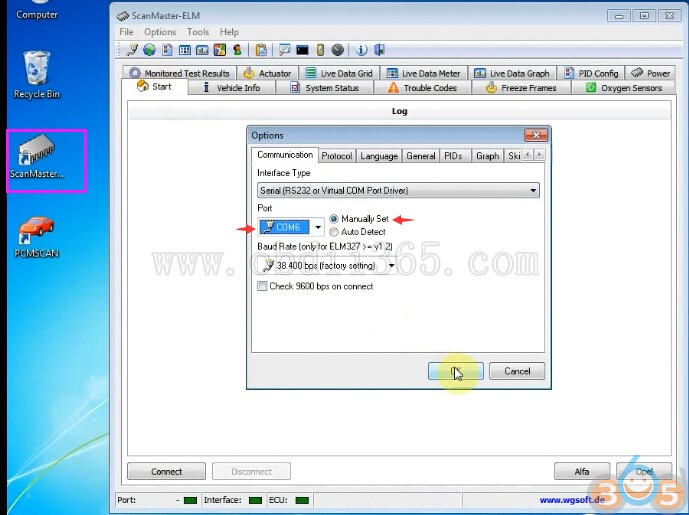Click the data grid toolbar icon

(x=185, y=50)
